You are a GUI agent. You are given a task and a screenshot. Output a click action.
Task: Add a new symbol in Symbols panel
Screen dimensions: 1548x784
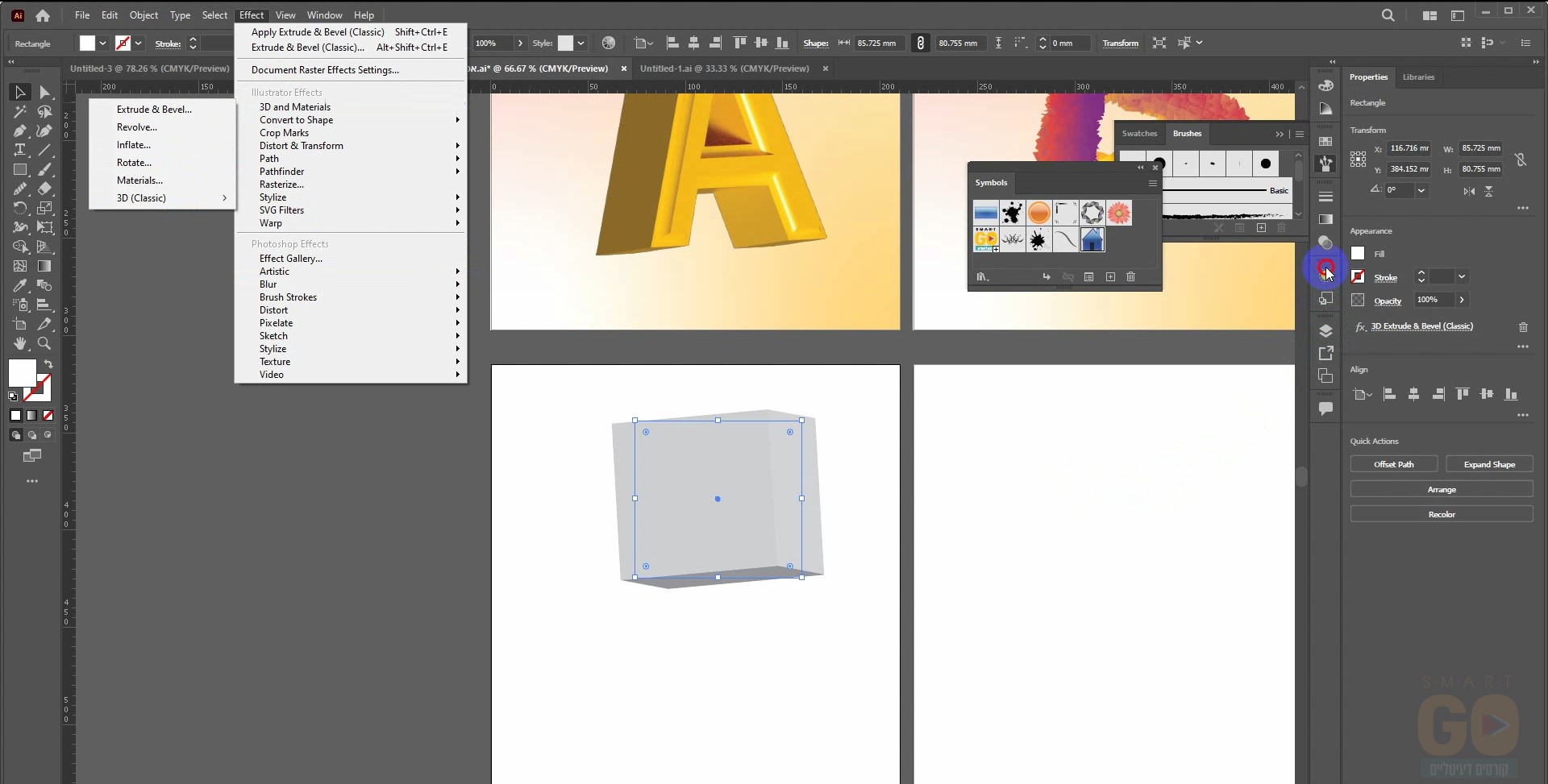[x=1110, y=277]
